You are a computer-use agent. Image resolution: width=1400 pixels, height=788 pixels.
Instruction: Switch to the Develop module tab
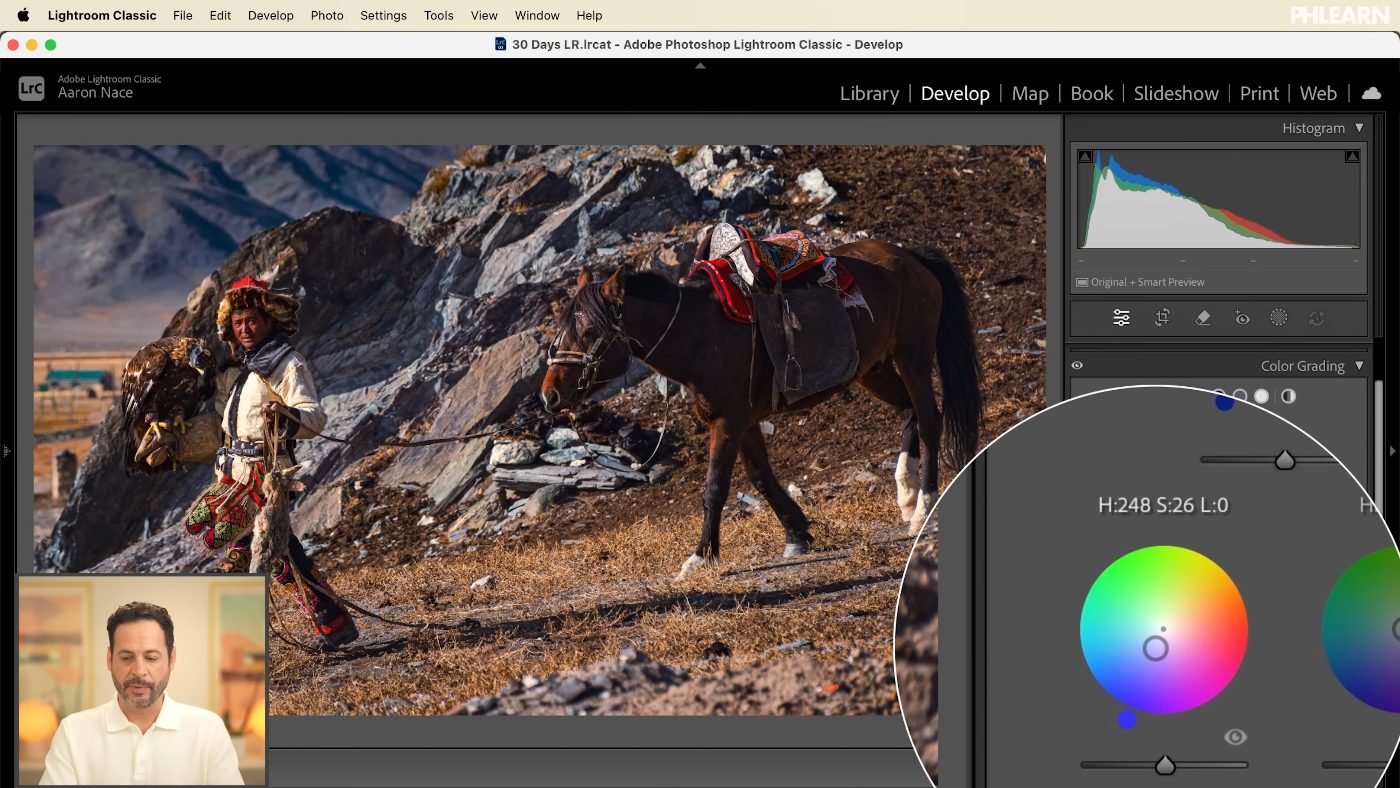[x=955, y=93]
